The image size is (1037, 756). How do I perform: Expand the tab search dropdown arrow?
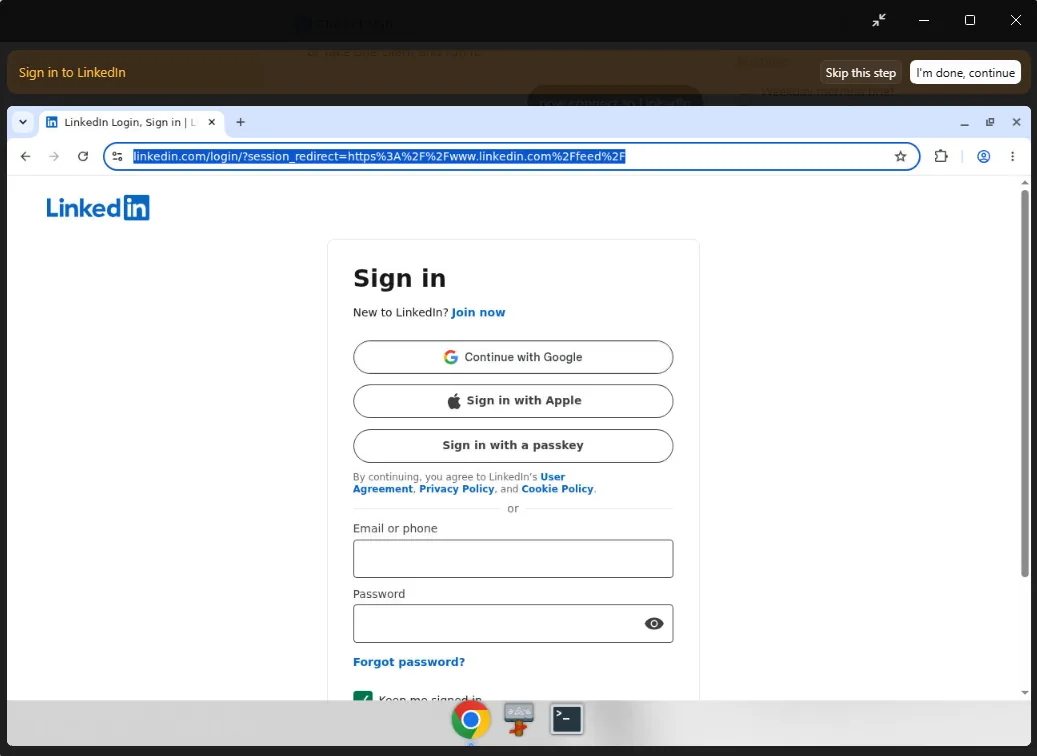pyautogui.click(x=22, y=122)
